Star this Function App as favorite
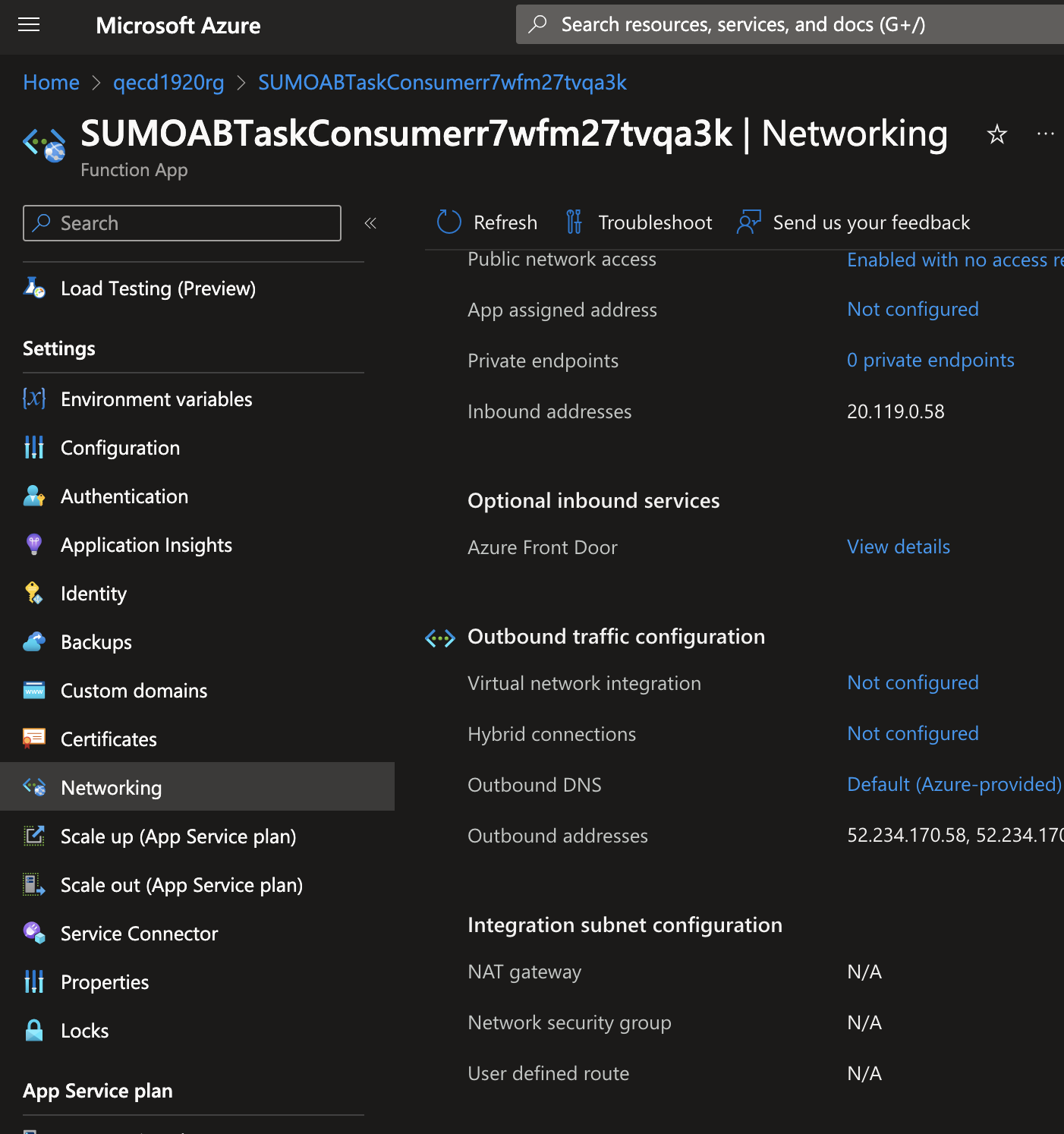The height and width of the screenshot is (1134, 1064). pyautogui.click(x=996, y=134)
